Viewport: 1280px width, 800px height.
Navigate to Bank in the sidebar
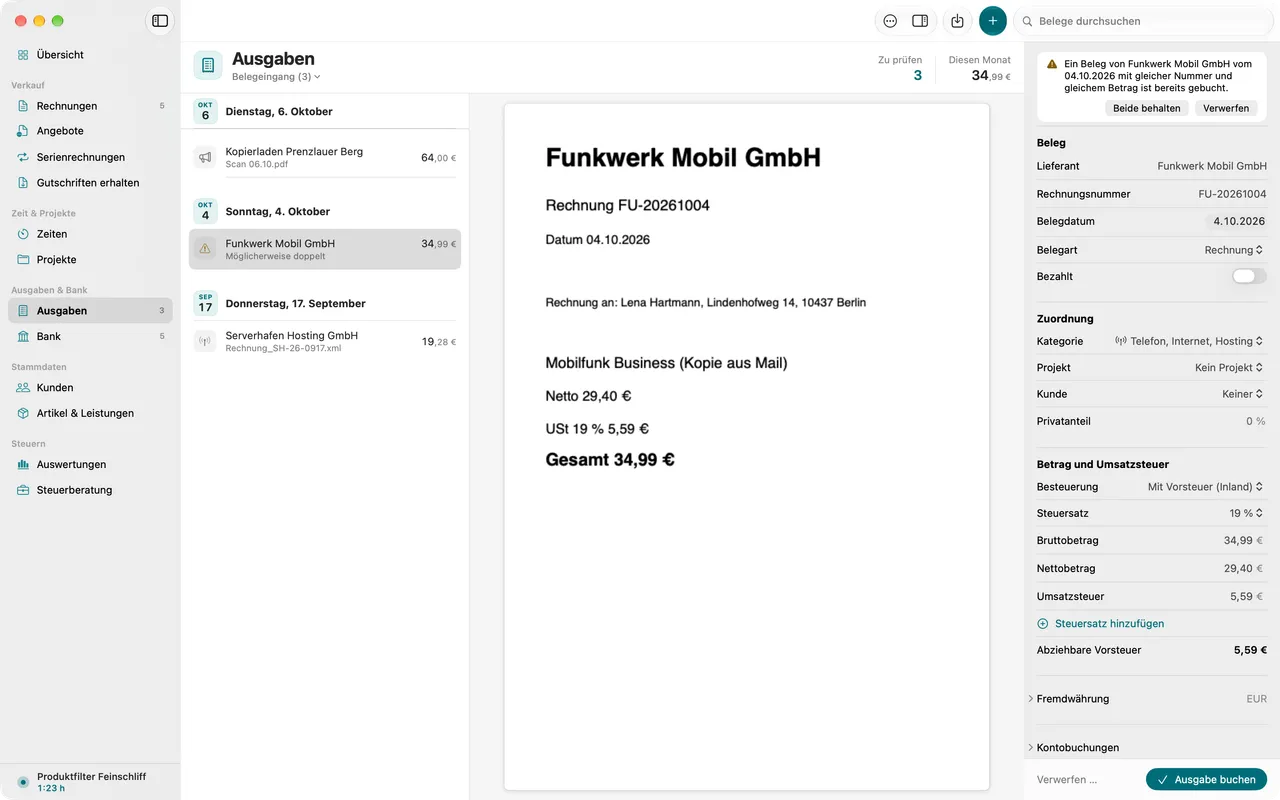click(x=90, y=337)
